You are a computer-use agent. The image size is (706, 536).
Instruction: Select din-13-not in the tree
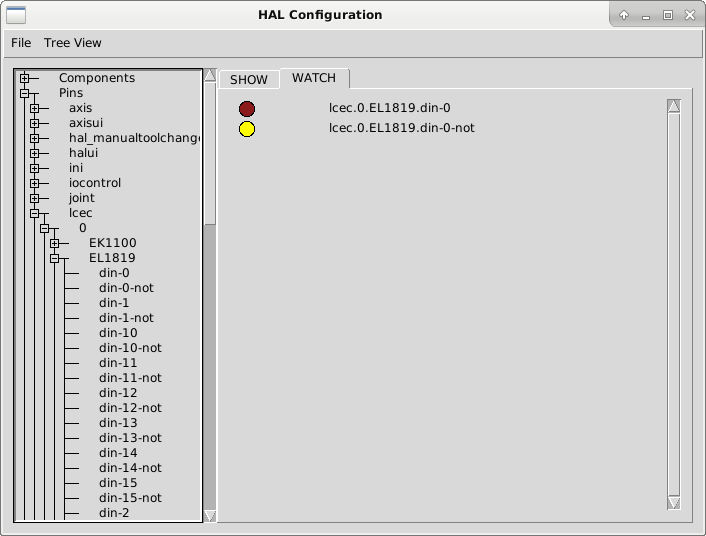pyautogui.click(x=130, y=438)
